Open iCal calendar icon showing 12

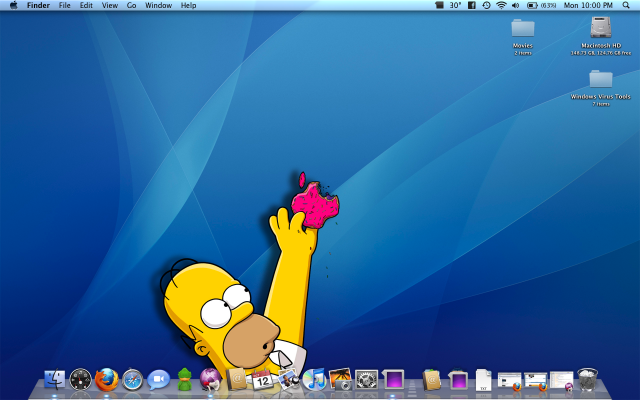[262, 380]
